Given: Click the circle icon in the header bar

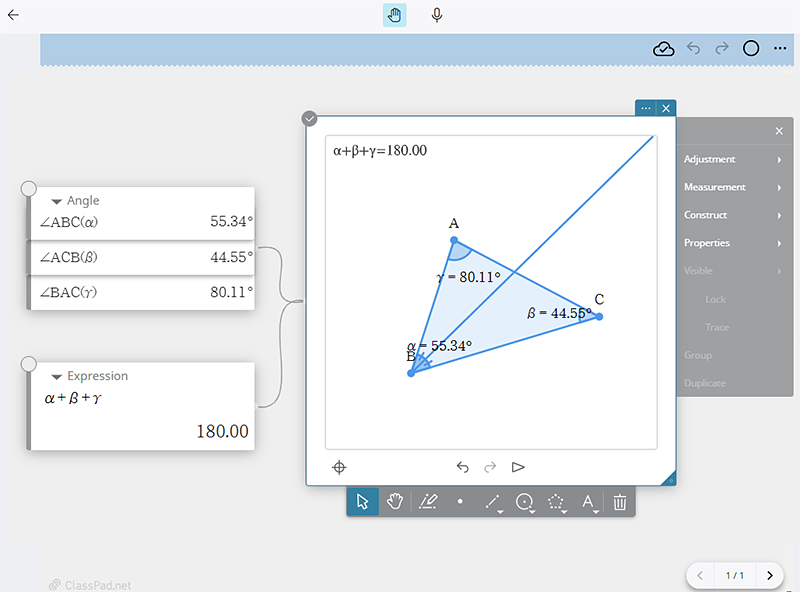Looking at the screenshot, I should (751, 48).
